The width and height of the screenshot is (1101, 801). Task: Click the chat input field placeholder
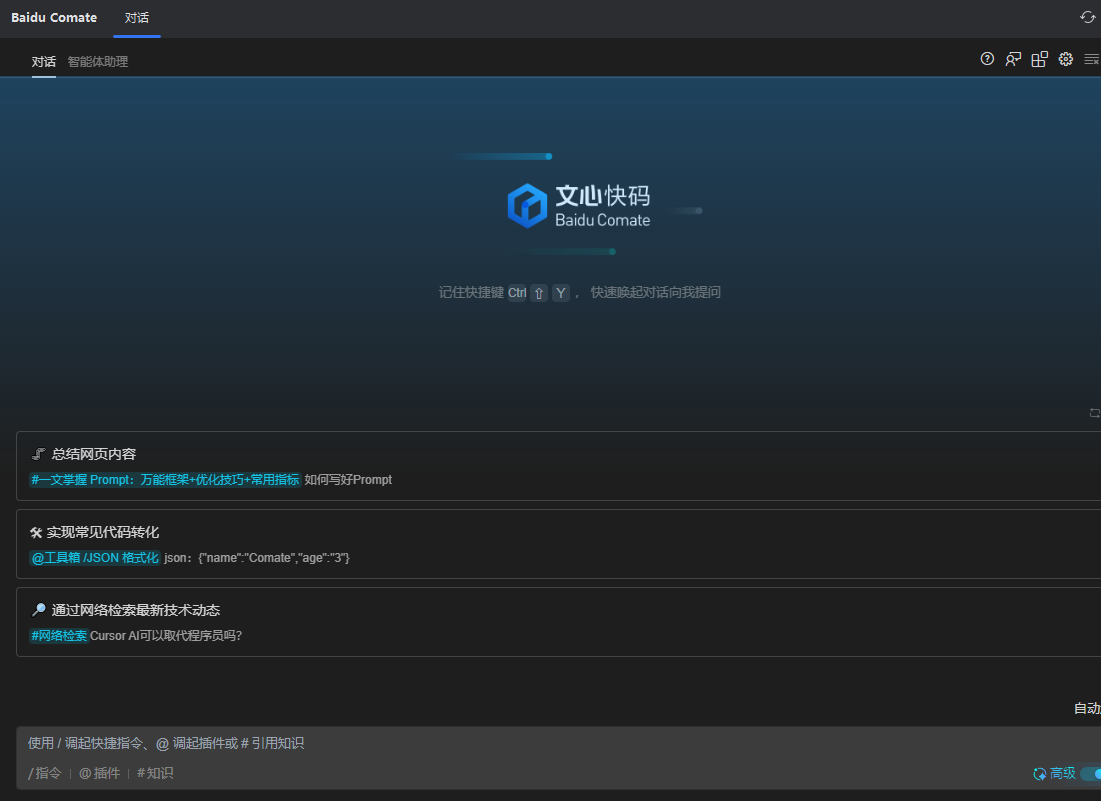tap(166, 743)
